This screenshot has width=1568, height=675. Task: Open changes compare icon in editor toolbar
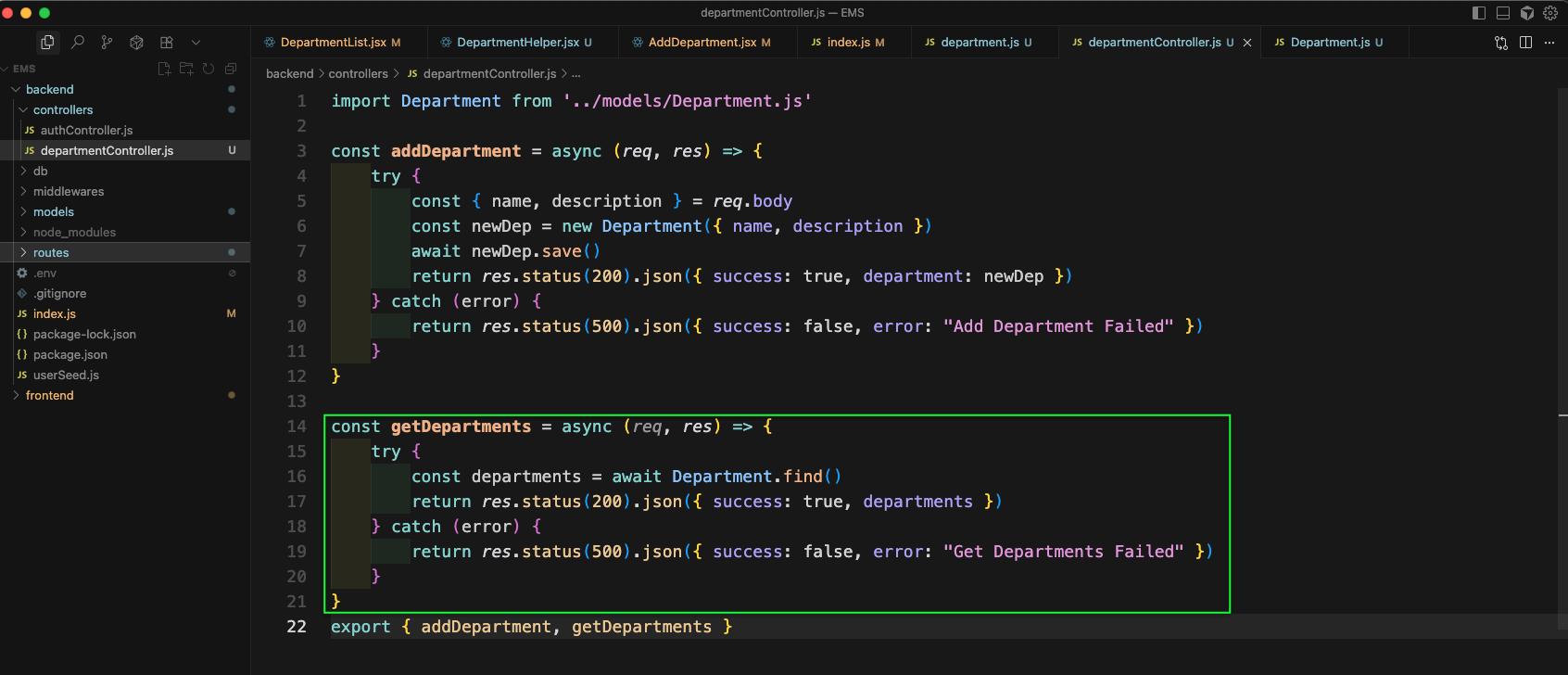[1501, 43]
